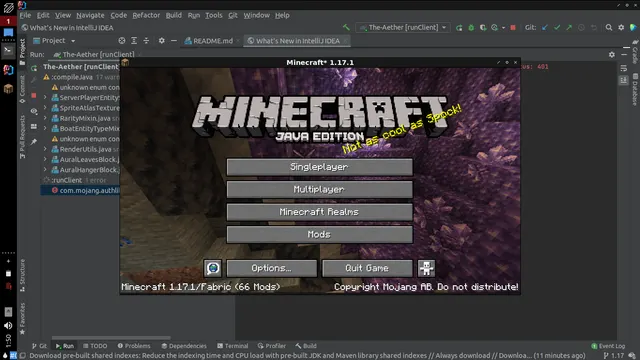Expand ServerPlayerEntity tree node
The width and height of the screenshot is (640, 360).
coord(45,98)
